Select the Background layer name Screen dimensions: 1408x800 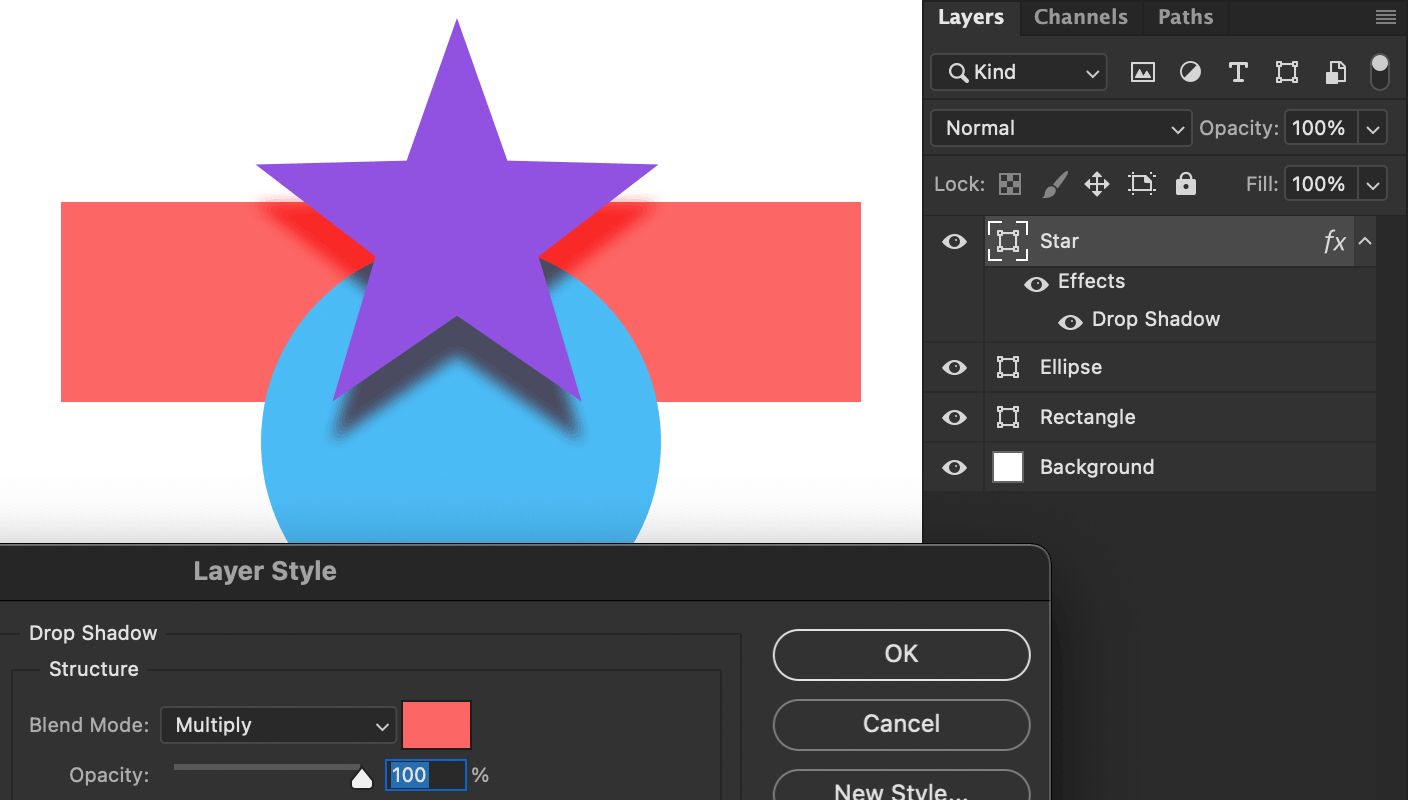tap(1097, 467)
